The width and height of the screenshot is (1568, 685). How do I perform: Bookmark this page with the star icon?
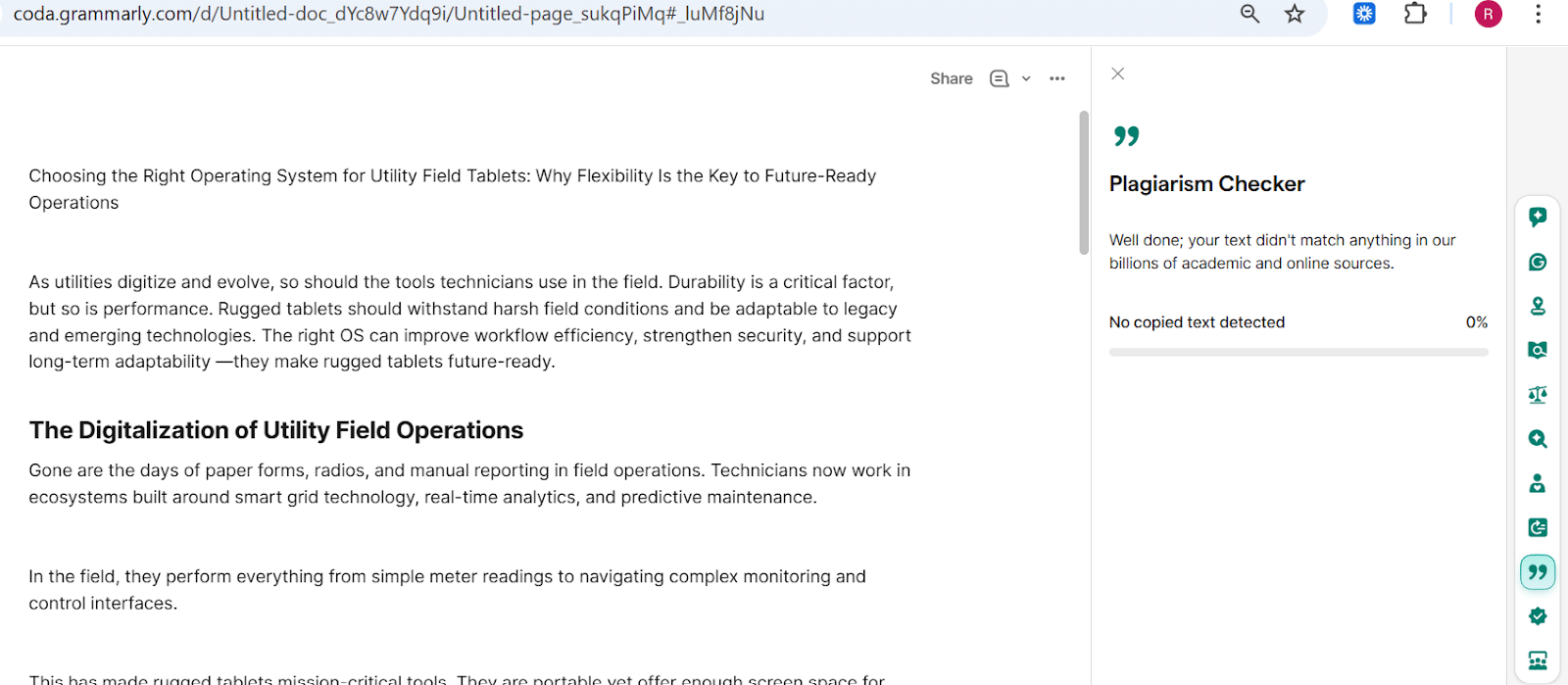pos(1295,14)
